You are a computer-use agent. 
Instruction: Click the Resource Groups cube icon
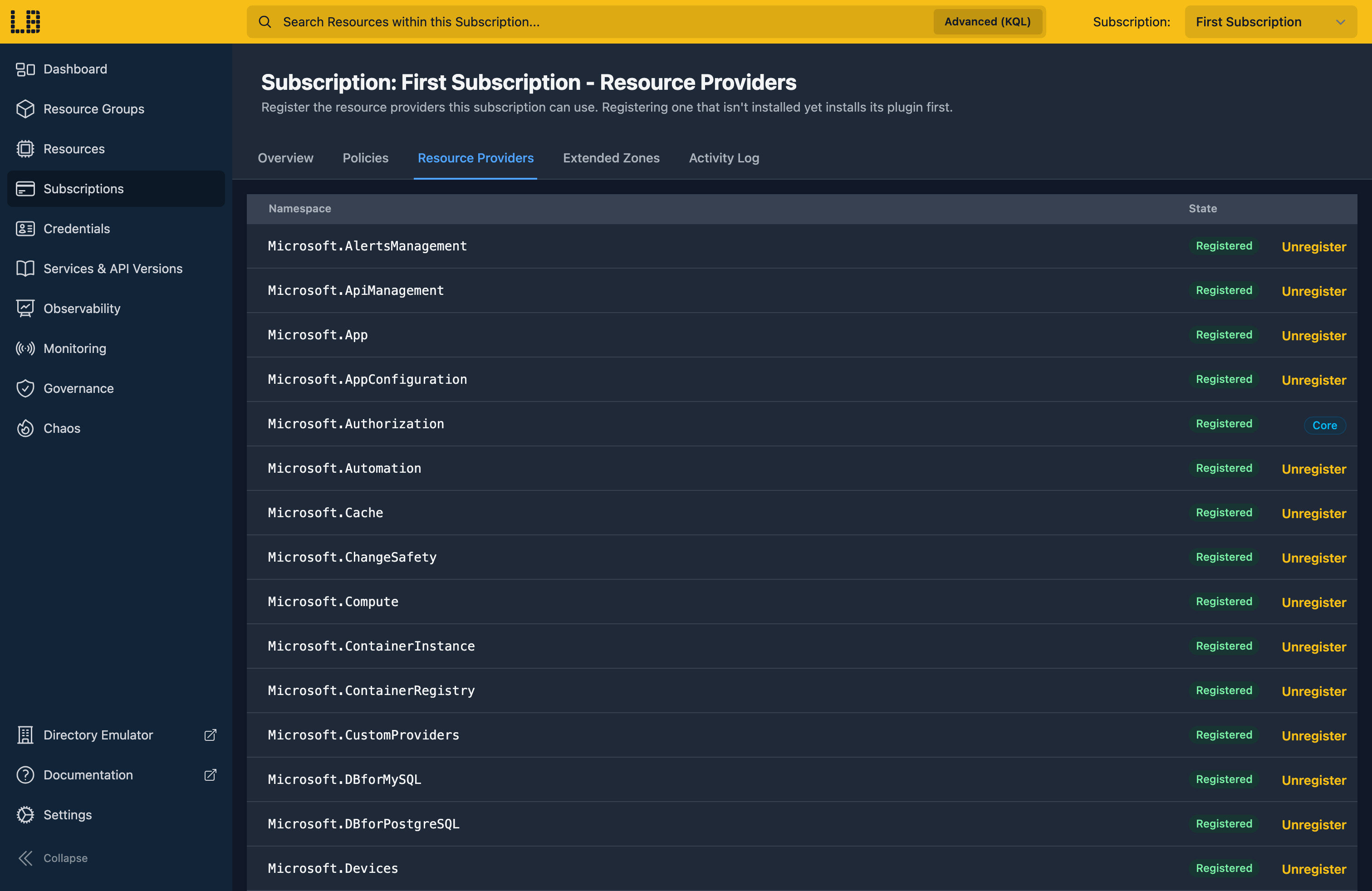tap(25, 109)
